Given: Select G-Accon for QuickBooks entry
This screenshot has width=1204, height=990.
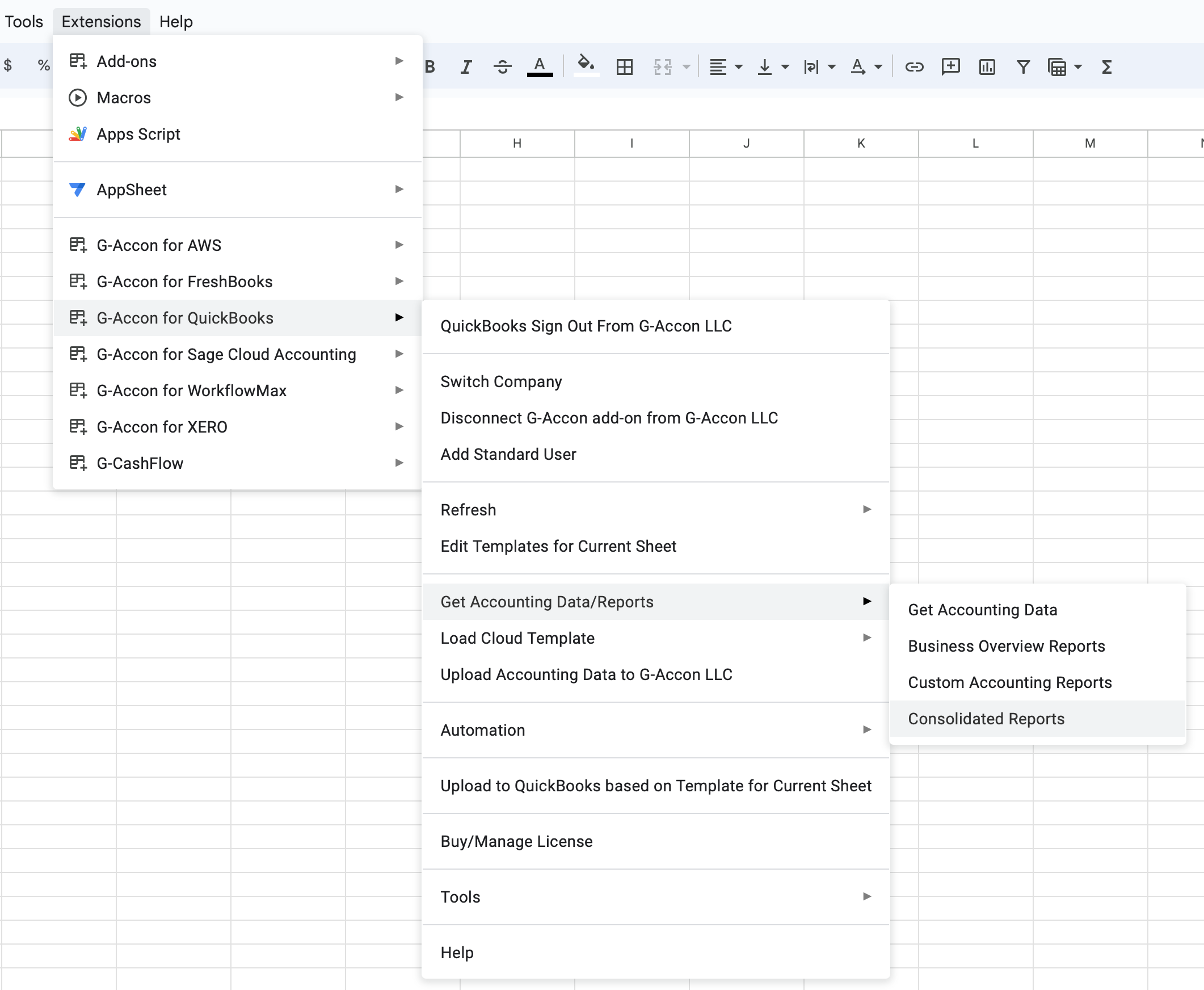Looking at the screenshot, I should click(237, 318).
